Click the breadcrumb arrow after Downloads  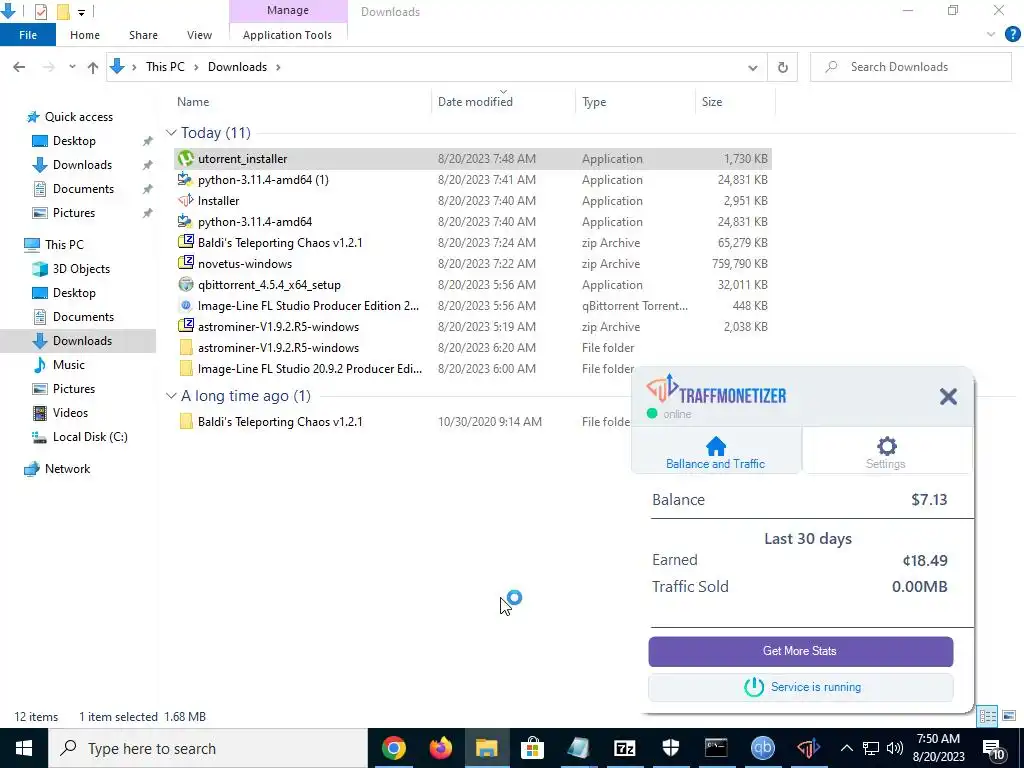(278, 67)
